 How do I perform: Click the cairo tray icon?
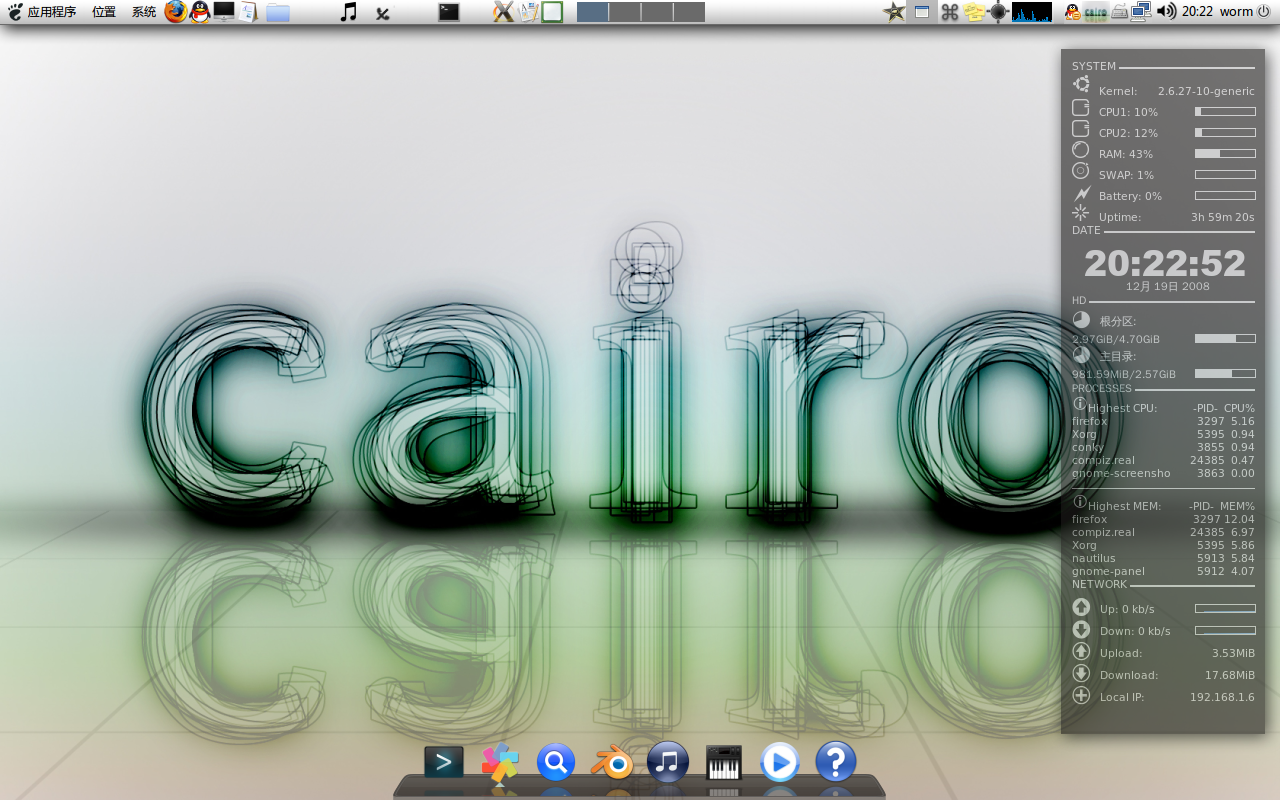[1095, 12]
